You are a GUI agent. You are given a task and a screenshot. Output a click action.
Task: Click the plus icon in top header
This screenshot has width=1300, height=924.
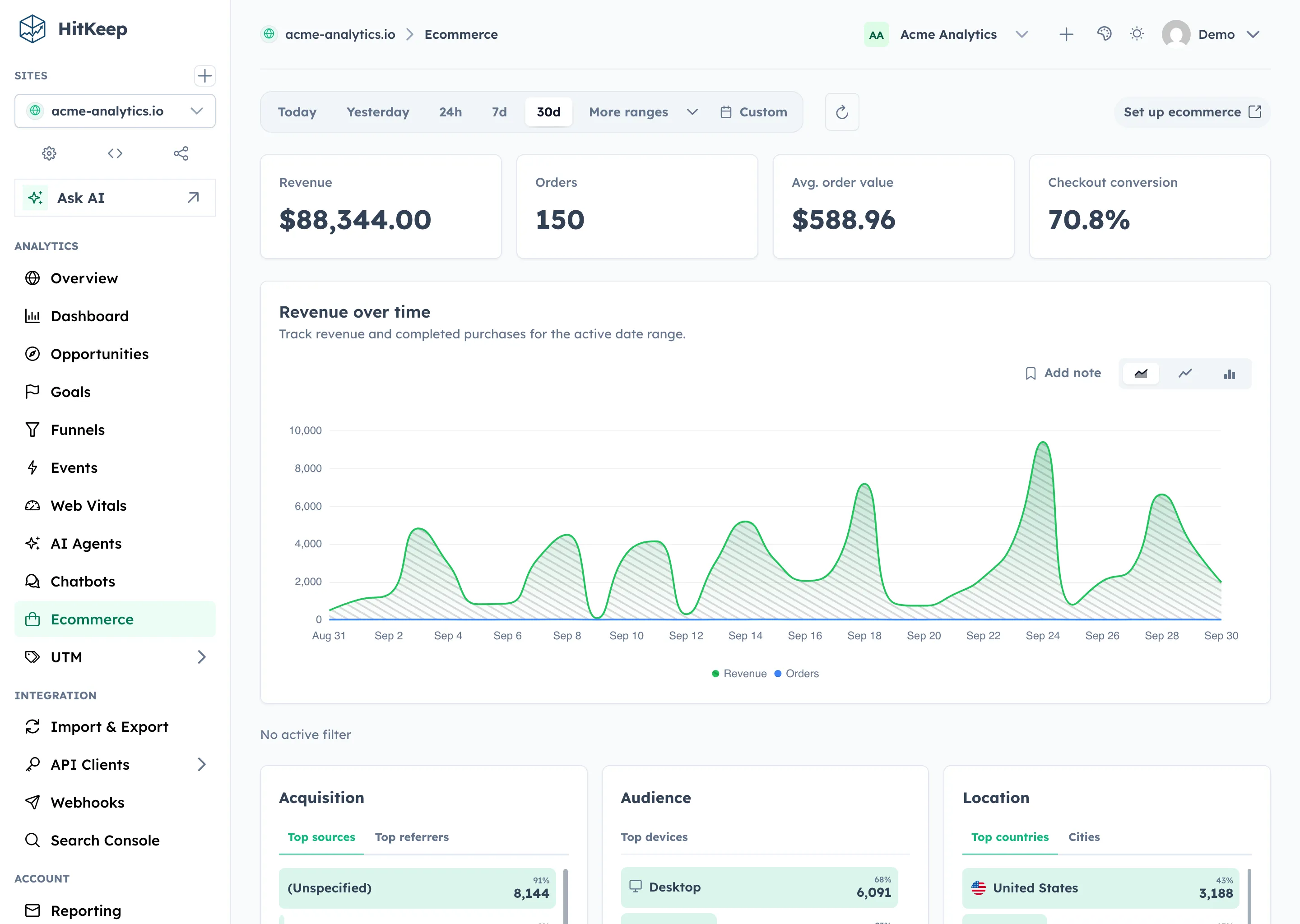[1066, 34]
